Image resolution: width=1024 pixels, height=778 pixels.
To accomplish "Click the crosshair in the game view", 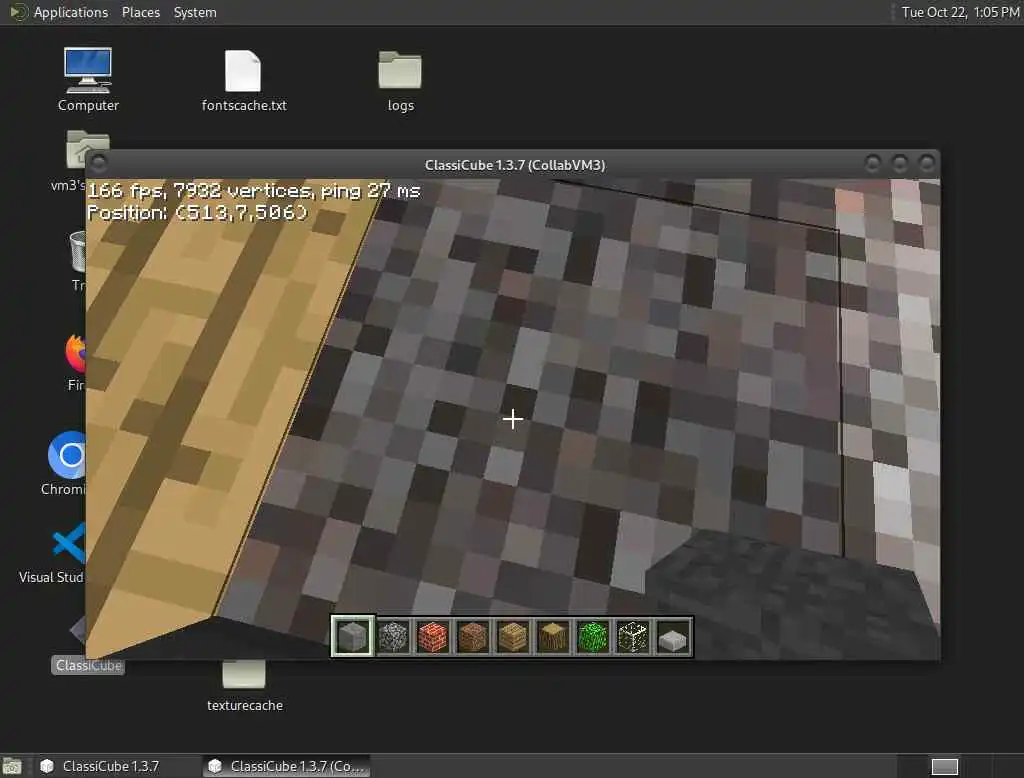I will tap(513, 419).
